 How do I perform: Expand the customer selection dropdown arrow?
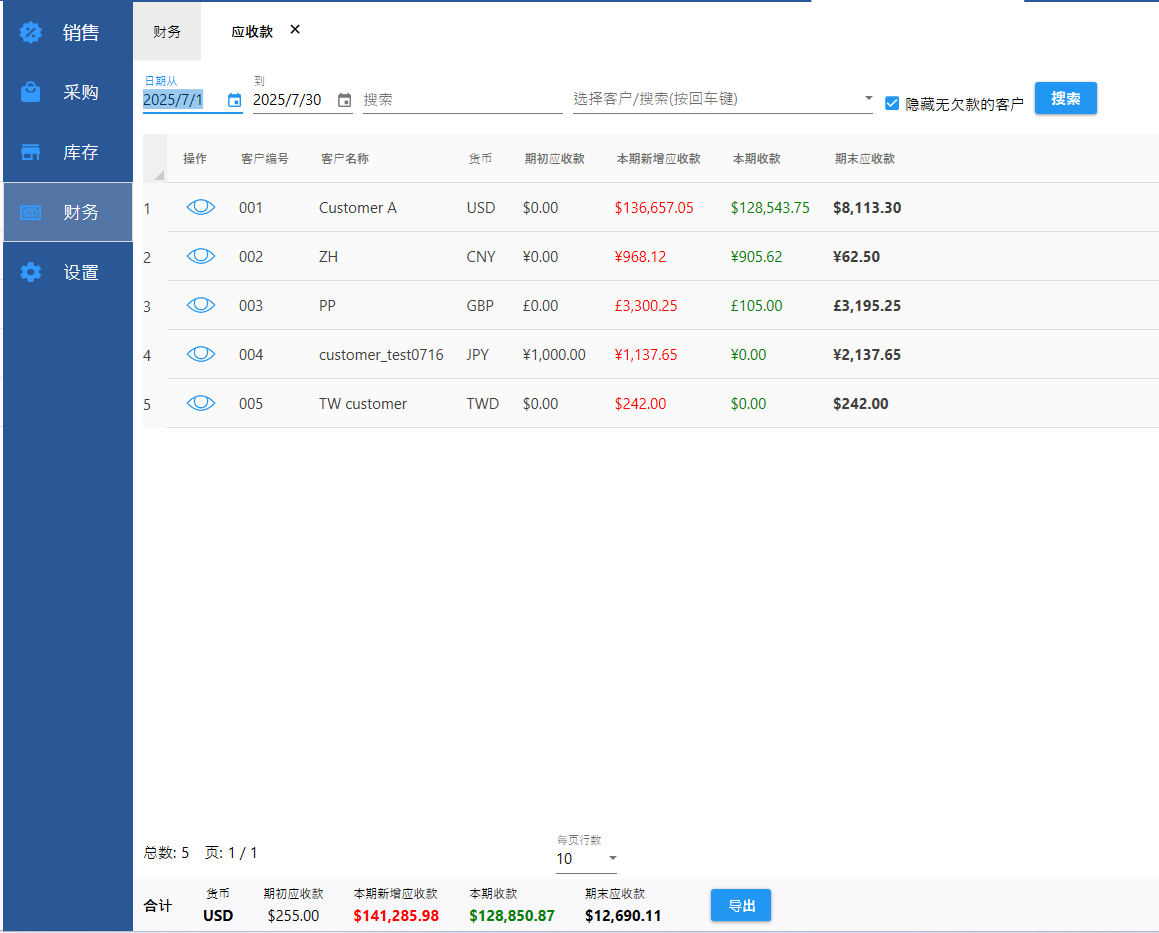[867, 99]
